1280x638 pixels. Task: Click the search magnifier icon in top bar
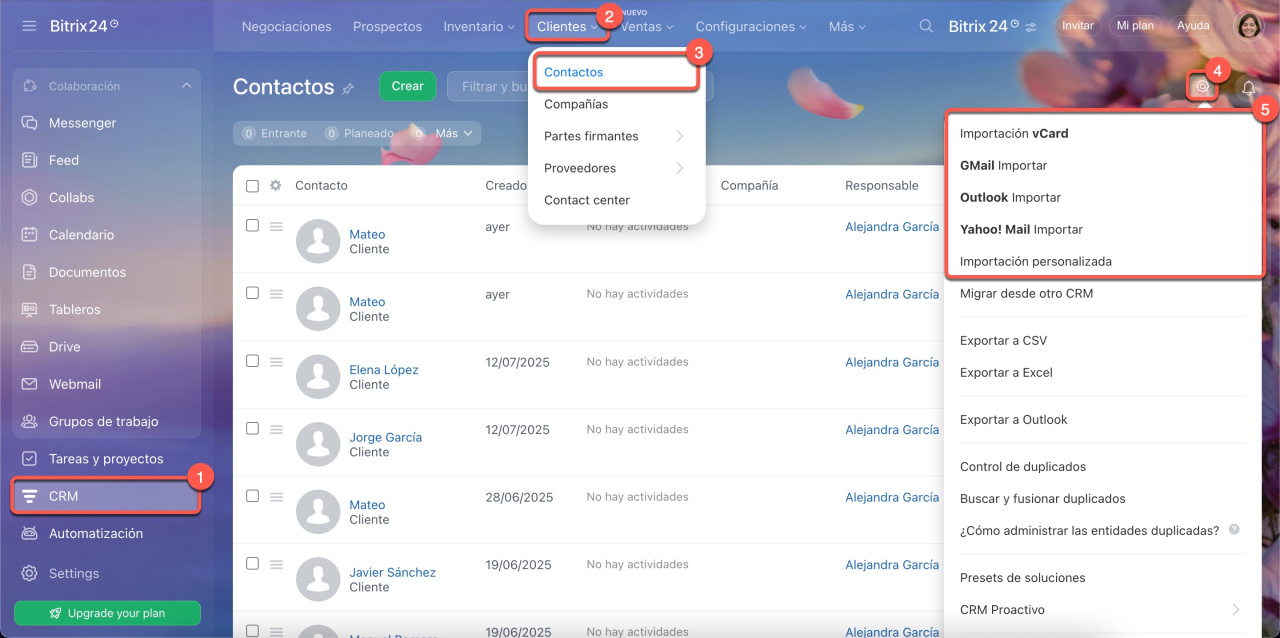(927, 26)
